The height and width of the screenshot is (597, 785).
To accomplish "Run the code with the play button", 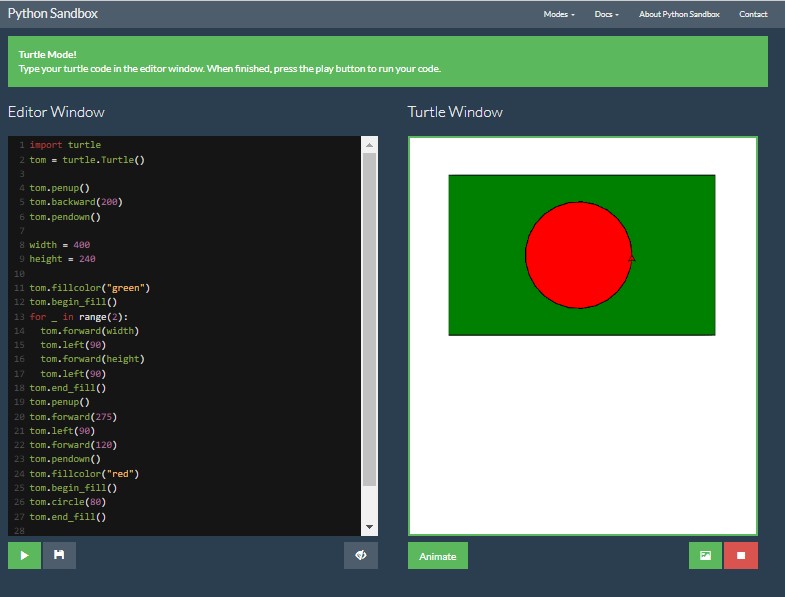I will pyautogui.click(x=24, y=555).
